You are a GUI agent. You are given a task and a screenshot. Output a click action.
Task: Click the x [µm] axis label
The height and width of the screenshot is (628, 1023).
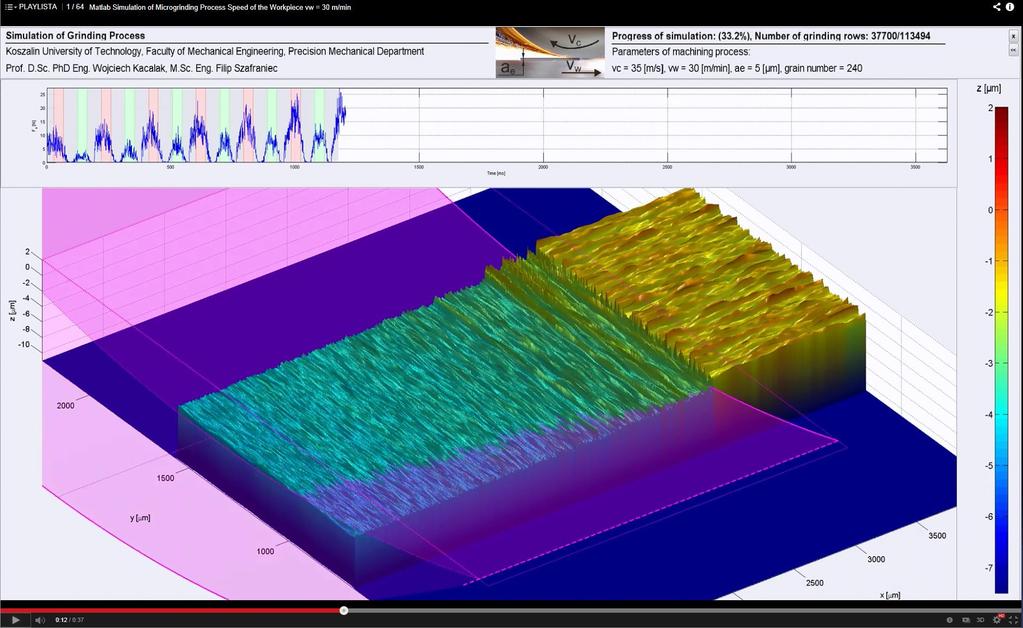pyautogui.click(x=890, y=595)
